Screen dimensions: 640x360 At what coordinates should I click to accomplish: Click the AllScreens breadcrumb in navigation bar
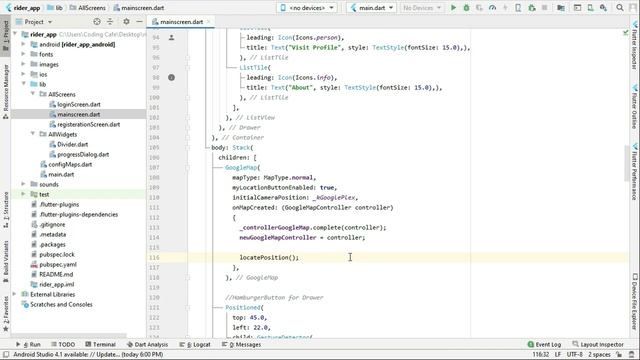92,8
